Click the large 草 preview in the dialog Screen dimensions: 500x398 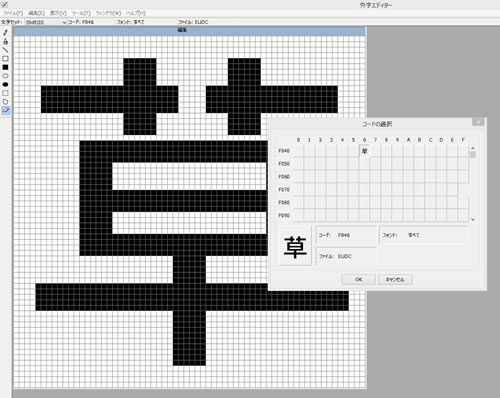(295, 247)
